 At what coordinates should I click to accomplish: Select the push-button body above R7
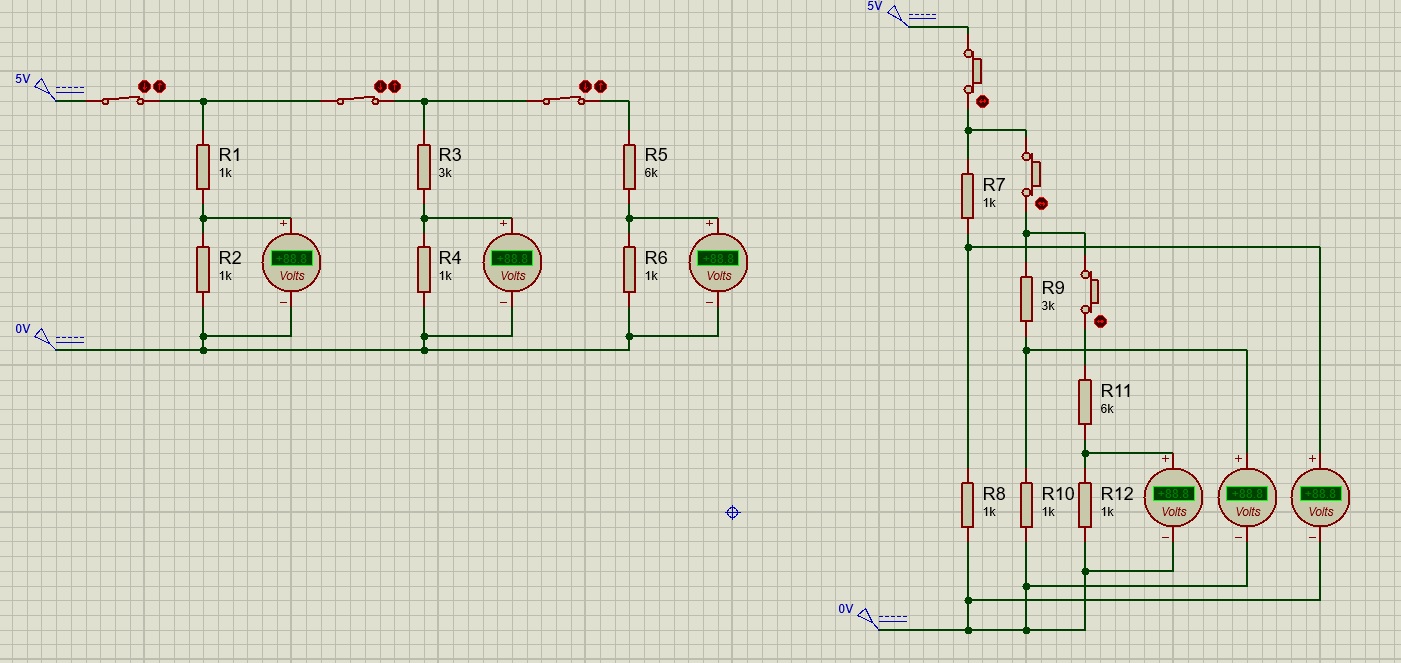tap(973, 71)
